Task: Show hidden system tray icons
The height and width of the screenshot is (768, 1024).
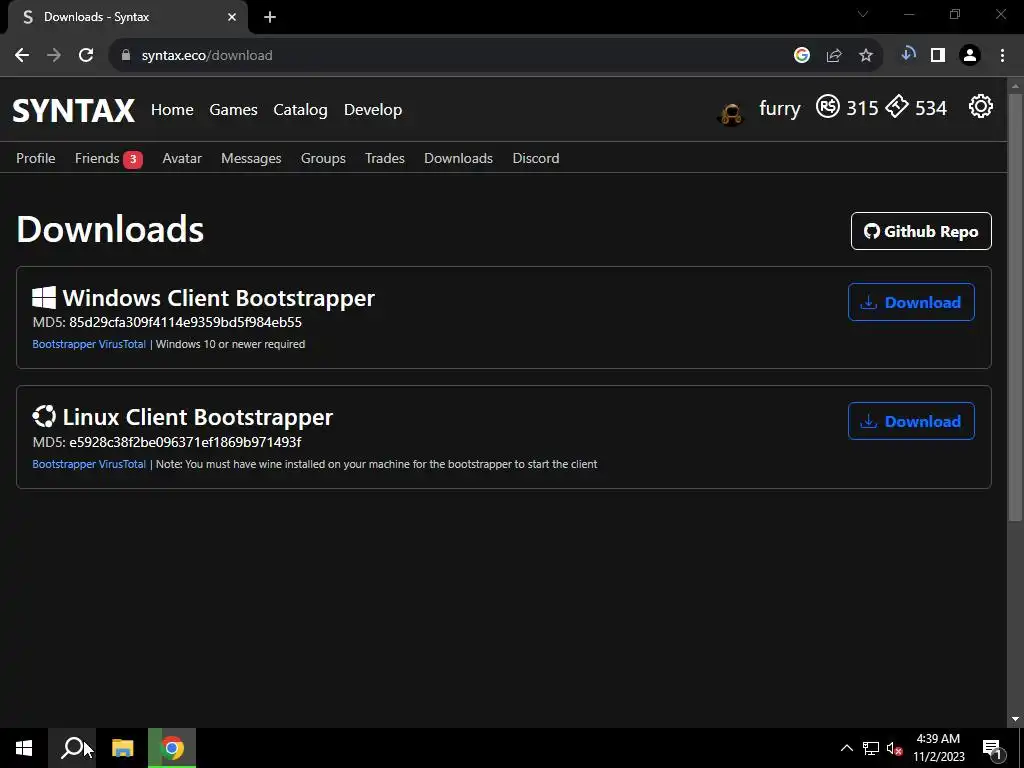Action: pos(846,748)
